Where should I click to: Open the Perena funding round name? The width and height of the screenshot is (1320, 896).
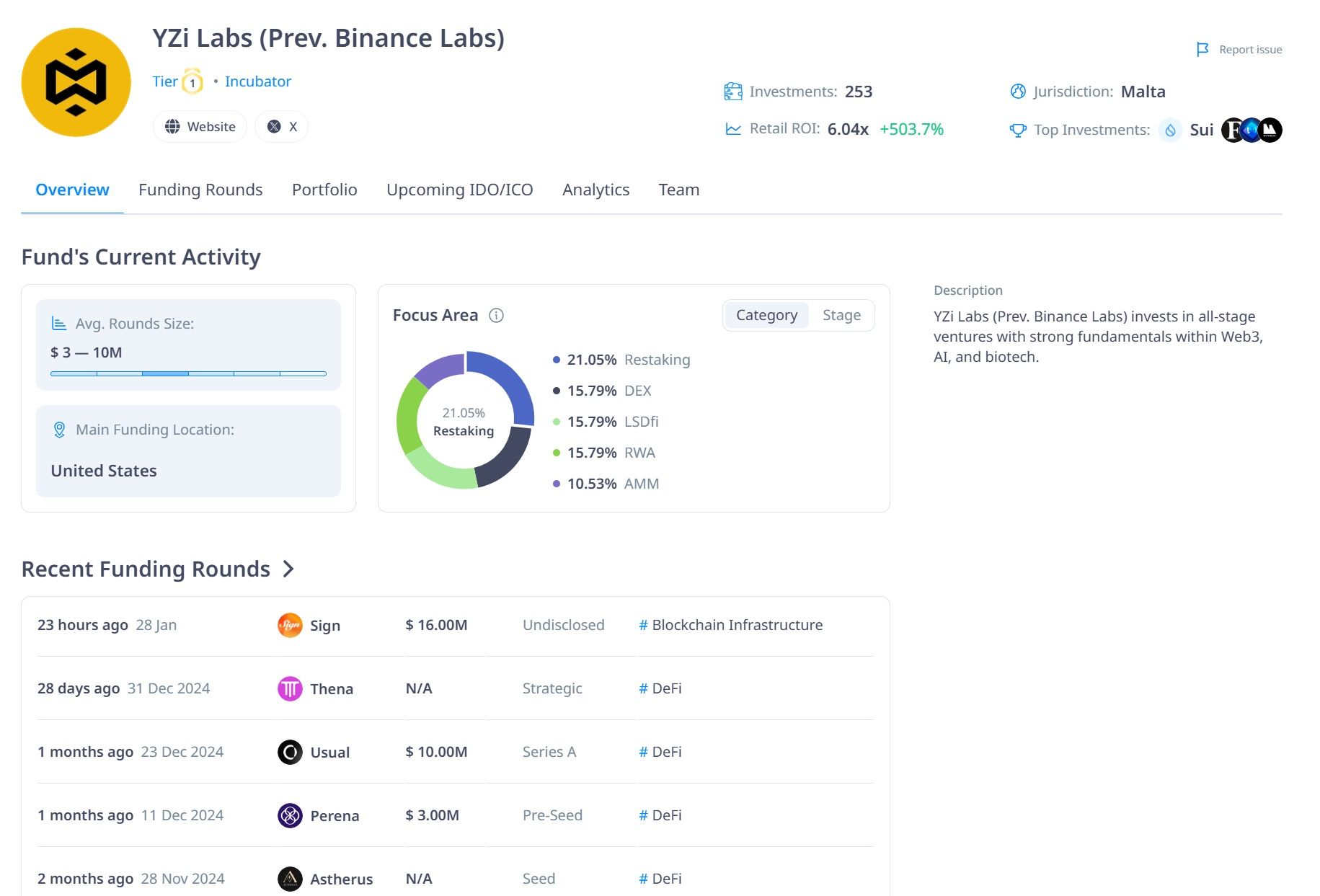click(335, 816)
